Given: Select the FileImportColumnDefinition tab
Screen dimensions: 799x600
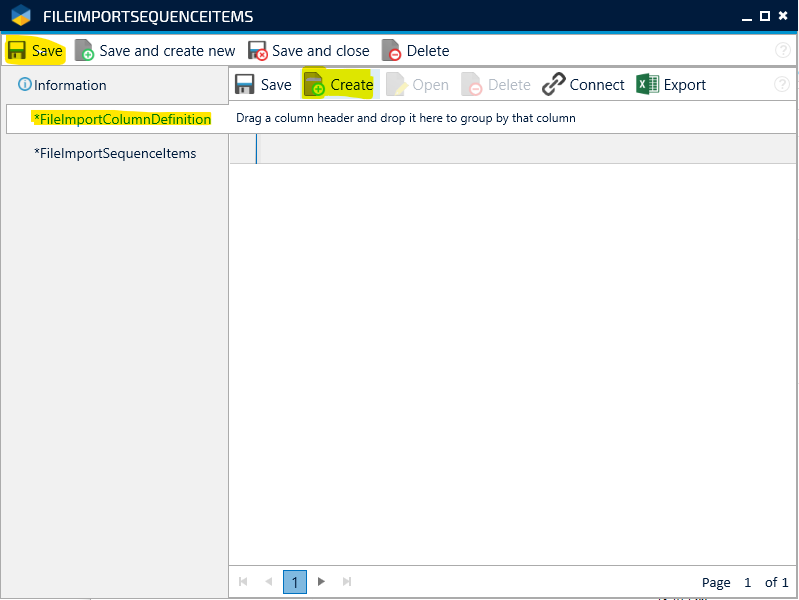Looking at the screenshot, I should pyautogui.click(x=122, y=119).
